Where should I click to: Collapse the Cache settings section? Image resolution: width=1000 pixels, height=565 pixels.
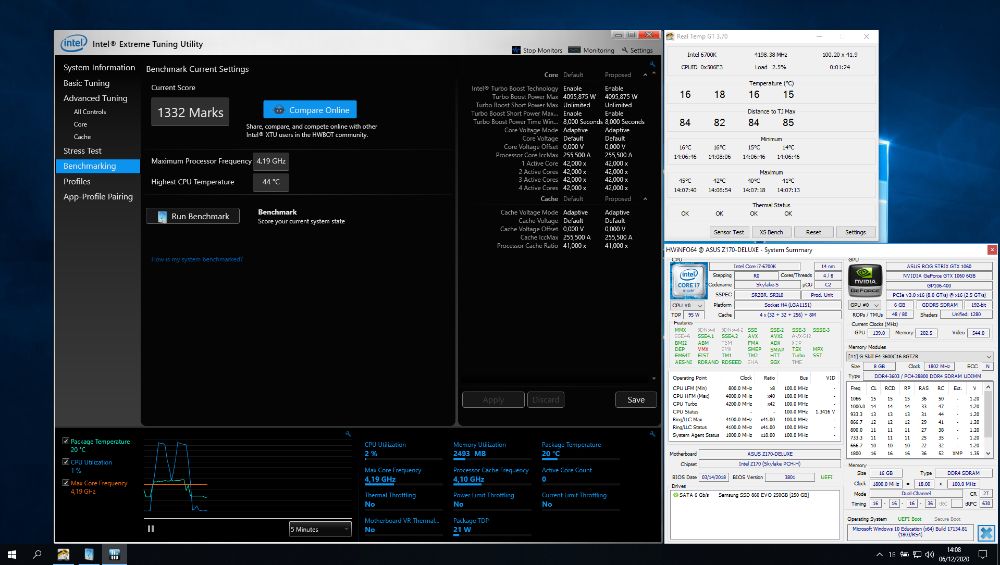(x=645, y=198)
